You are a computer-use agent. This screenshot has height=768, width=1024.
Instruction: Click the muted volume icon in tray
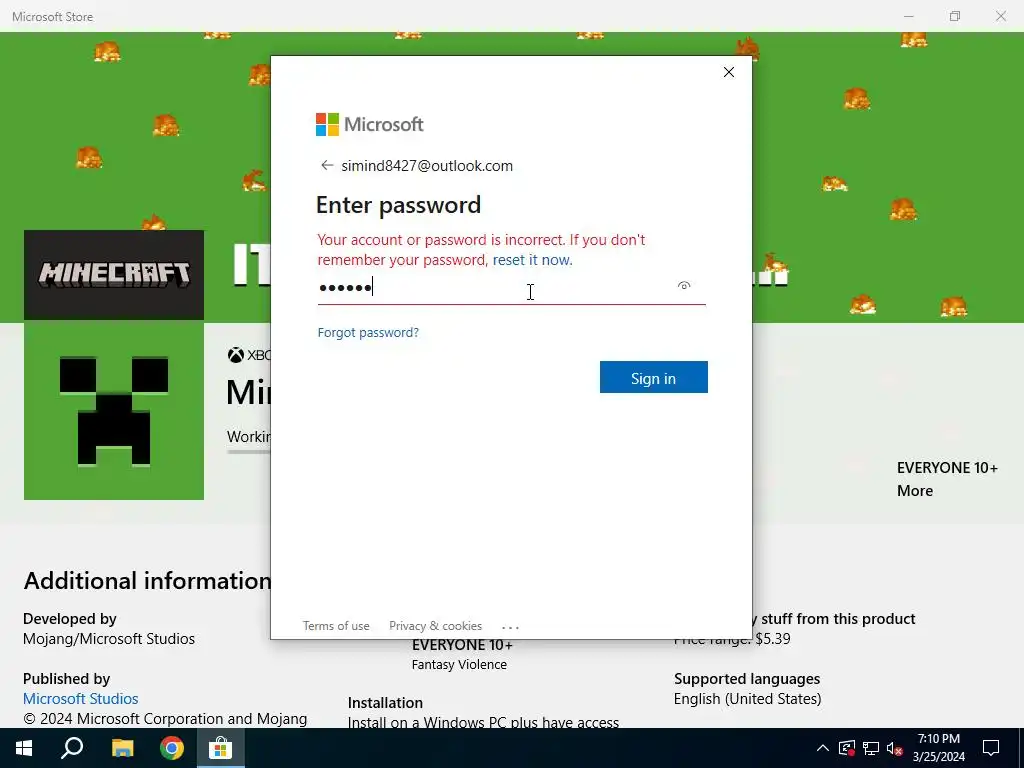coord(895,748)
